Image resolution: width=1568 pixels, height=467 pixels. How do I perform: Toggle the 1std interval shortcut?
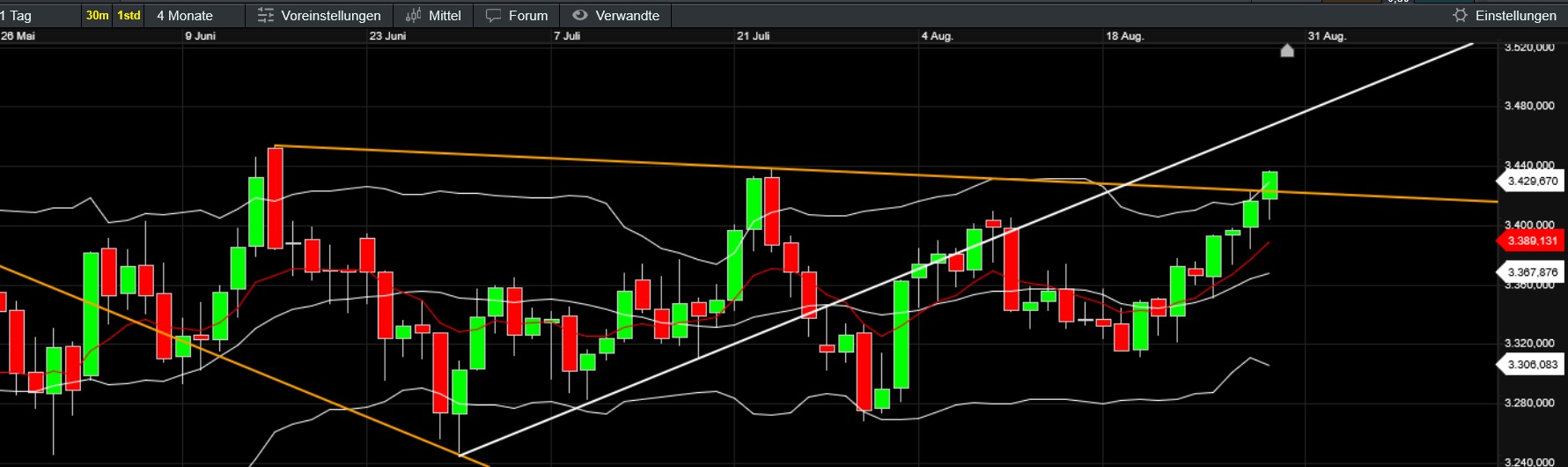(x=129, y=15)
